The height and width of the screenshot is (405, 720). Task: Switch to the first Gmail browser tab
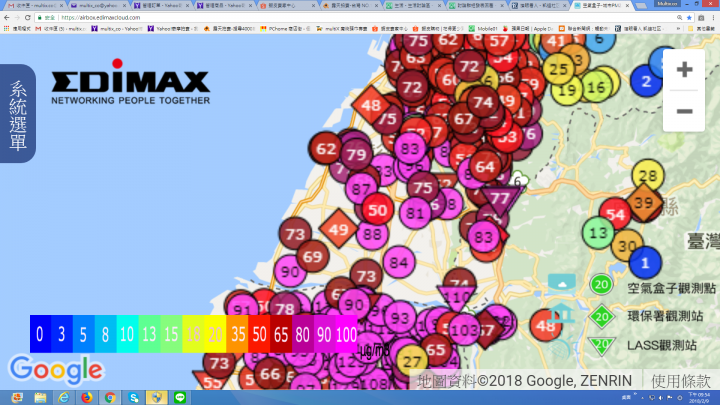click(34, 6)
